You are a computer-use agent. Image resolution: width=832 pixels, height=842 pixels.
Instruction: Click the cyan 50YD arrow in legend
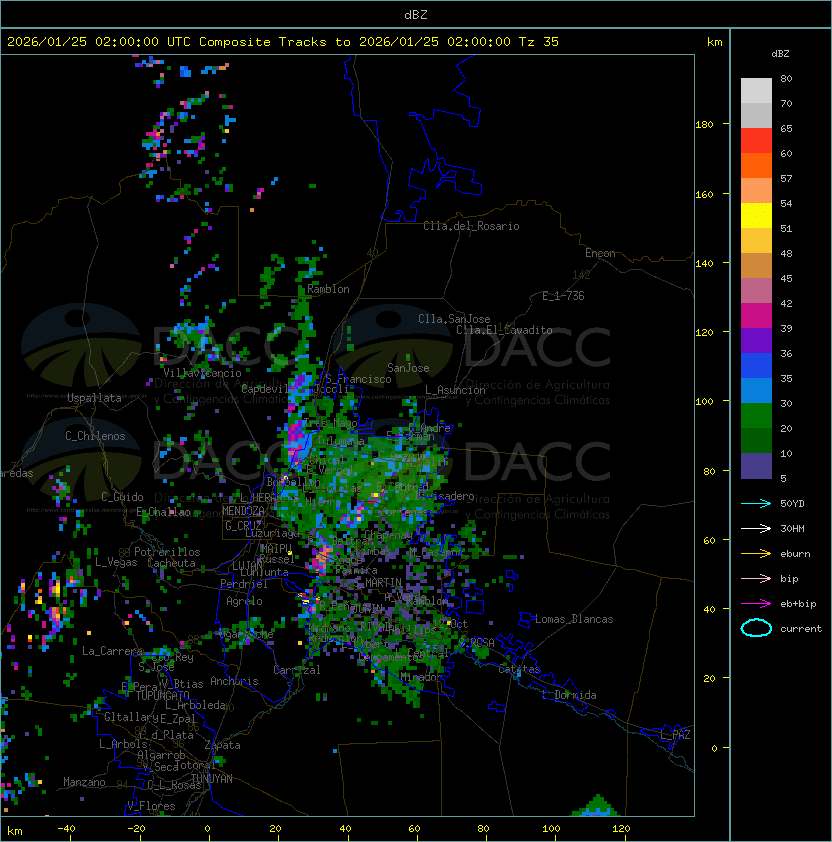coord(756,503)
